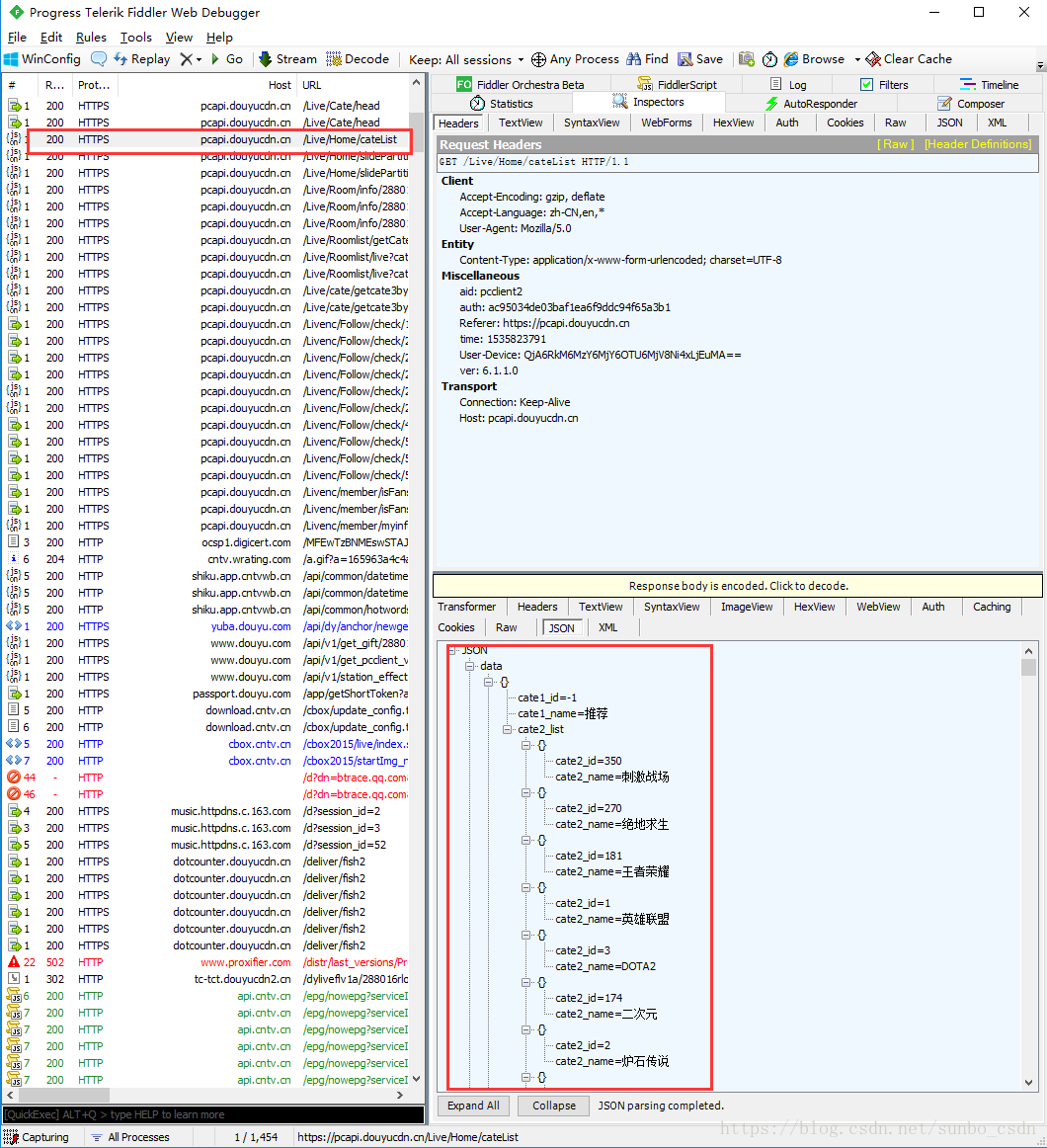
Task: Sort sessions by URL column header
Action: tap(354, 85)
